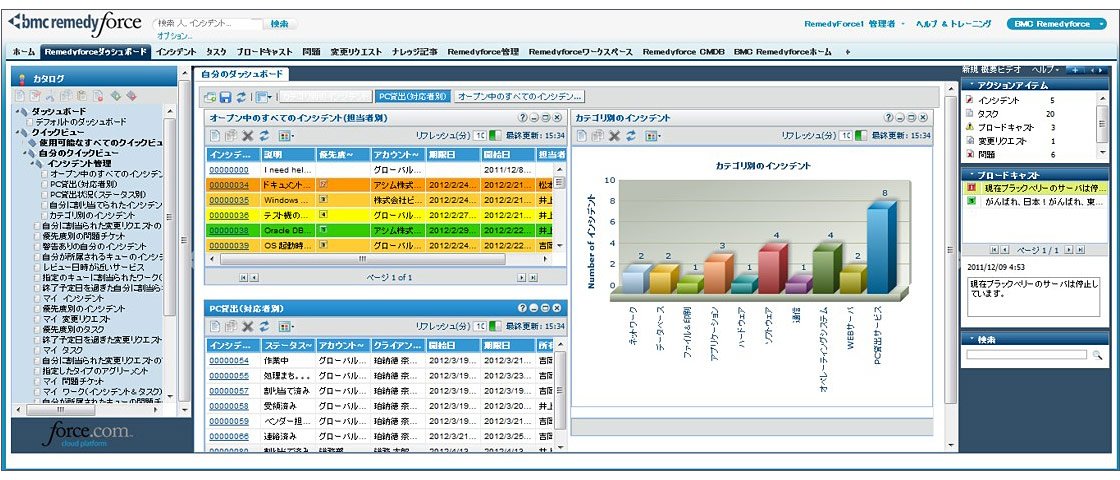Open incident 00000034 link
The image size is (1120, 480).
click(229, 185)
